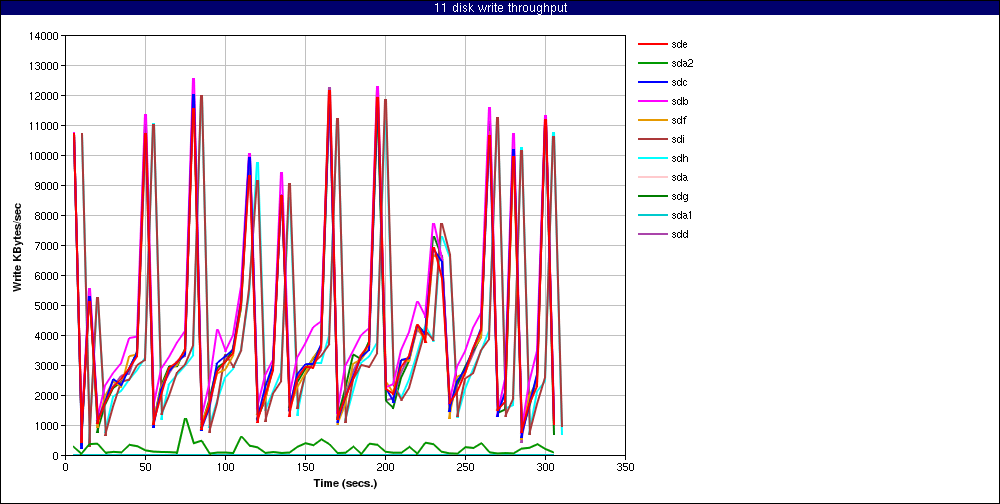Click the 250 x-axis tick label
Image resolution: width=1000 pixels, height=504 pixels.
[465, 467]
